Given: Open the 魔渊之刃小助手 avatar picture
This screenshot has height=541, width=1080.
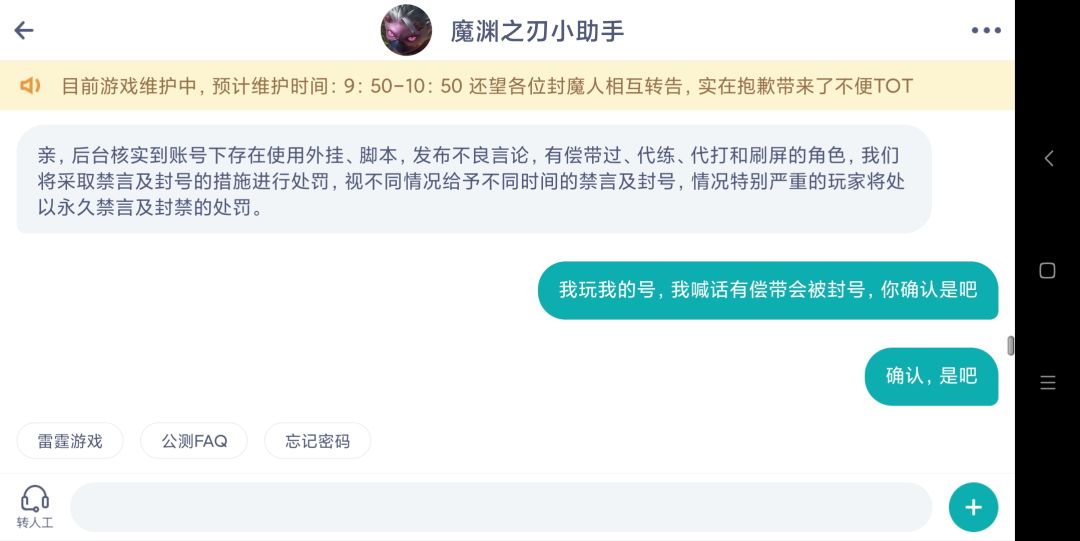Looking at the screenshot, I should (406, 30).
